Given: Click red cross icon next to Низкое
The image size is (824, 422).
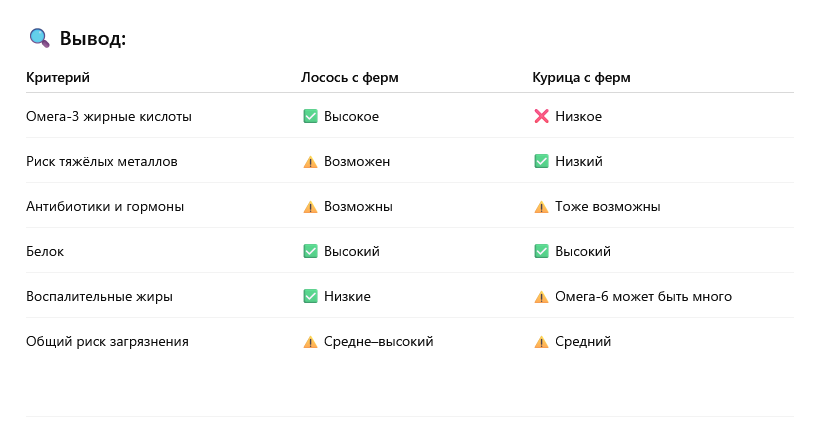Looking at the screenshot, I should tap(541, 116).
